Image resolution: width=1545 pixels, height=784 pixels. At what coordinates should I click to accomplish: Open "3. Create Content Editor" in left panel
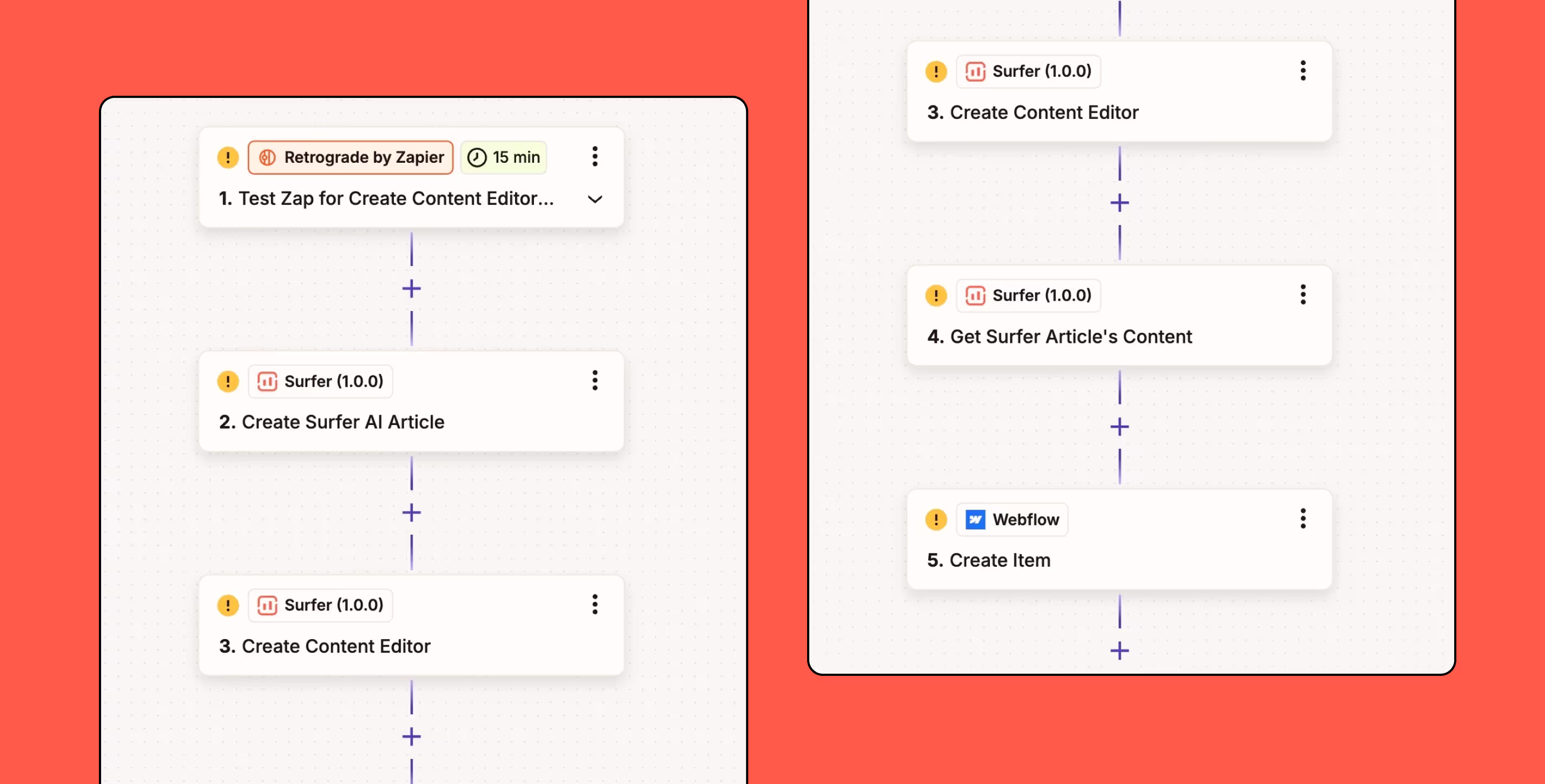click(325, 646)
